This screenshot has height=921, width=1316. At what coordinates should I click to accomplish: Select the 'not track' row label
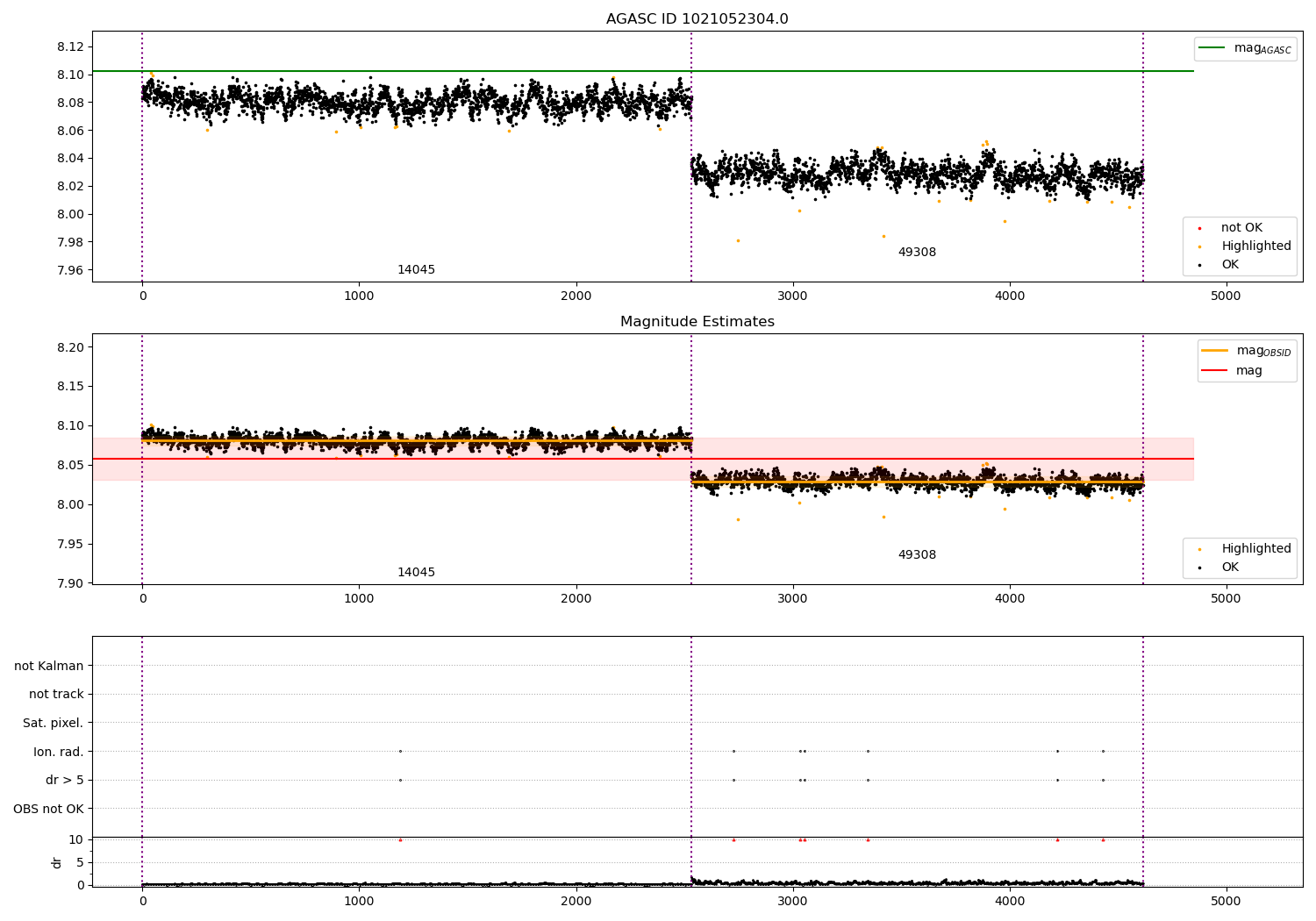pos(56,695)
